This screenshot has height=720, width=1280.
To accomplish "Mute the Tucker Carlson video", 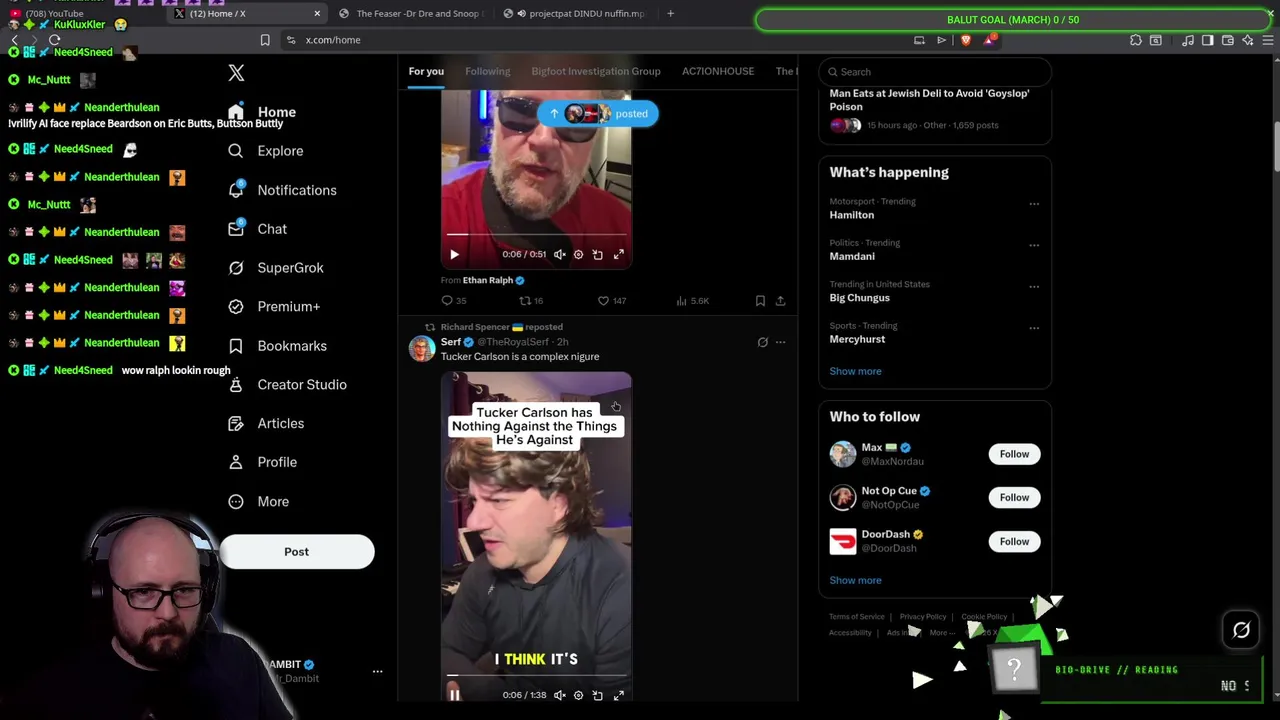I will pyautogui.click(x=559, y=695).
